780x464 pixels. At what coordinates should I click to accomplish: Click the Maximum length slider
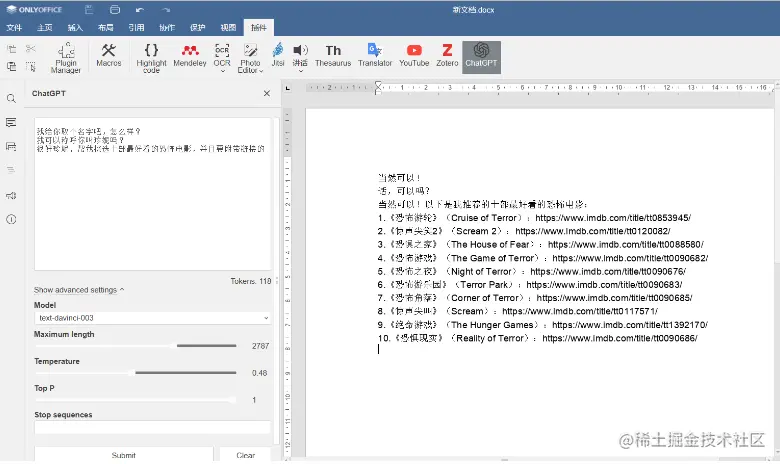tap(135, 346)
